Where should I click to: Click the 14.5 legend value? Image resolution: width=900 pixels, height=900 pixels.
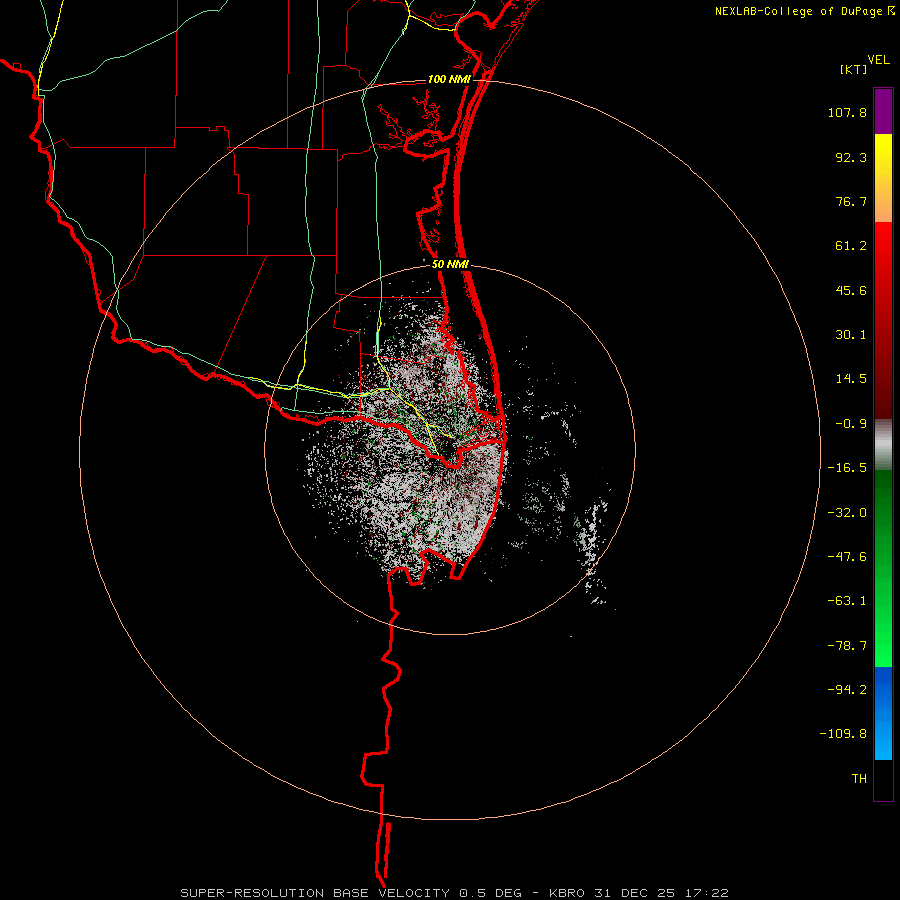[851, 379]
